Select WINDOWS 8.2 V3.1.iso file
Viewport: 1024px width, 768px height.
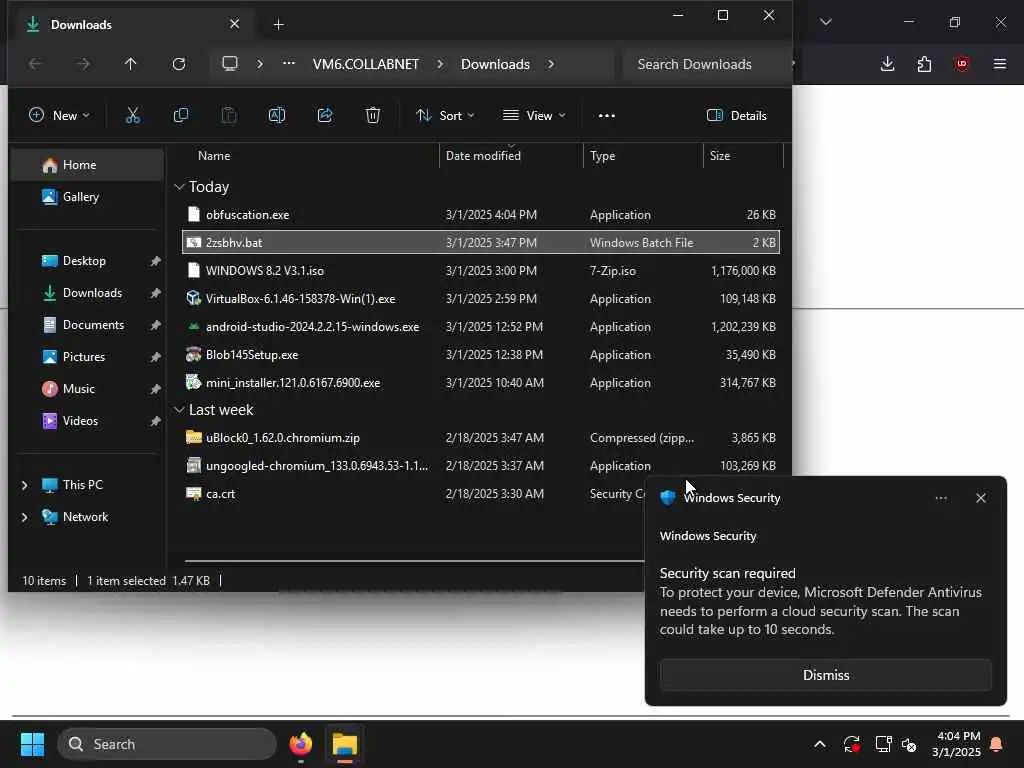[481, 270]
